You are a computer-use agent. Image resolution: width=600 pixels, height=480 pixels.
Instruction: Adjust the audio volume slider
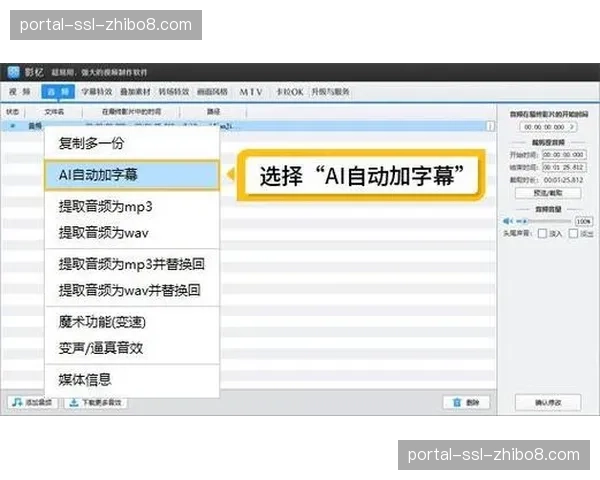543,221
